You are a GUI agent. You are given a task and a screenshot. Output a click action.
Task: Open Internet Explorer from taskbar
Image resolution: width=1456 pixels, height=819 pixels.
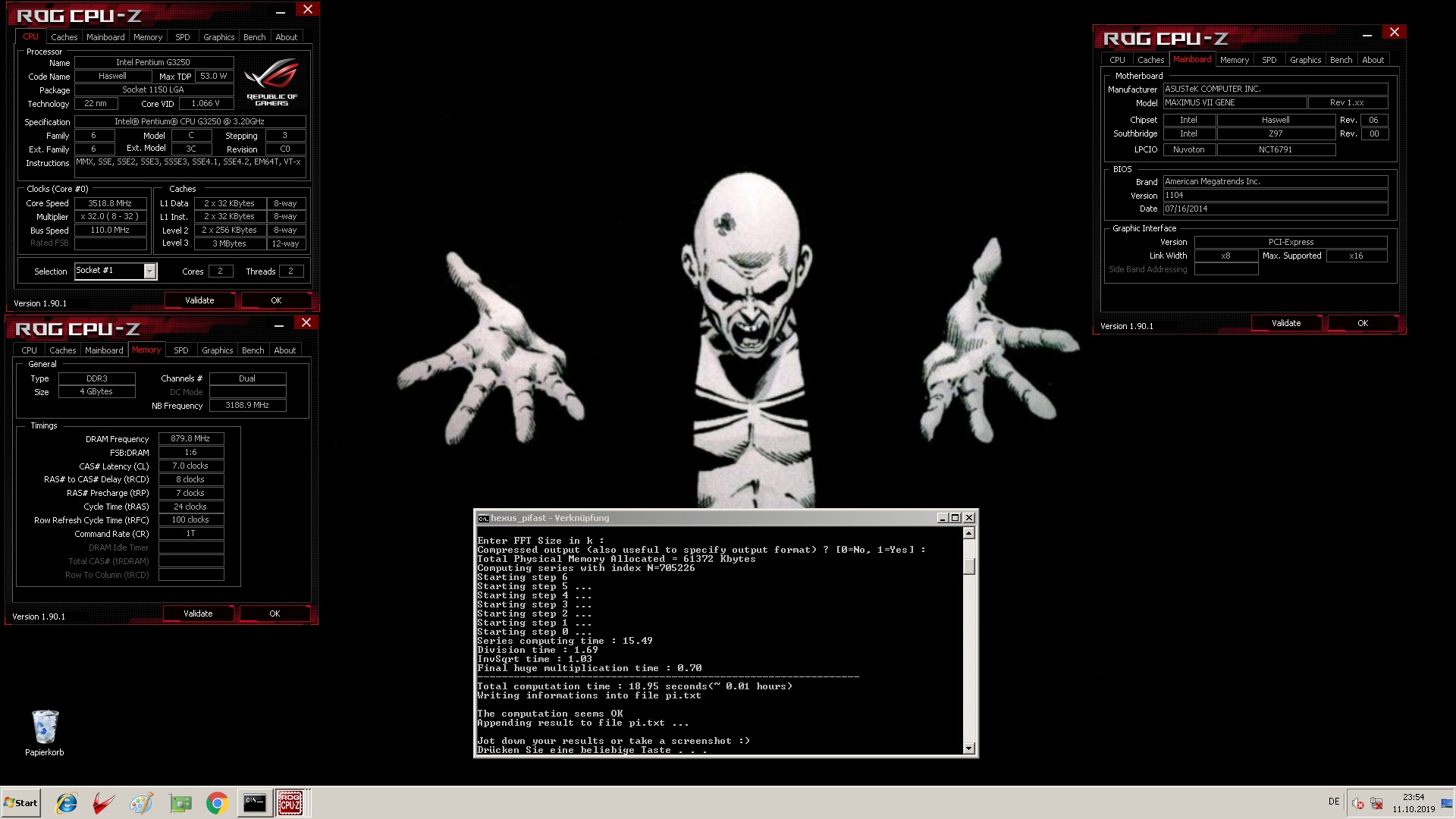67,803
